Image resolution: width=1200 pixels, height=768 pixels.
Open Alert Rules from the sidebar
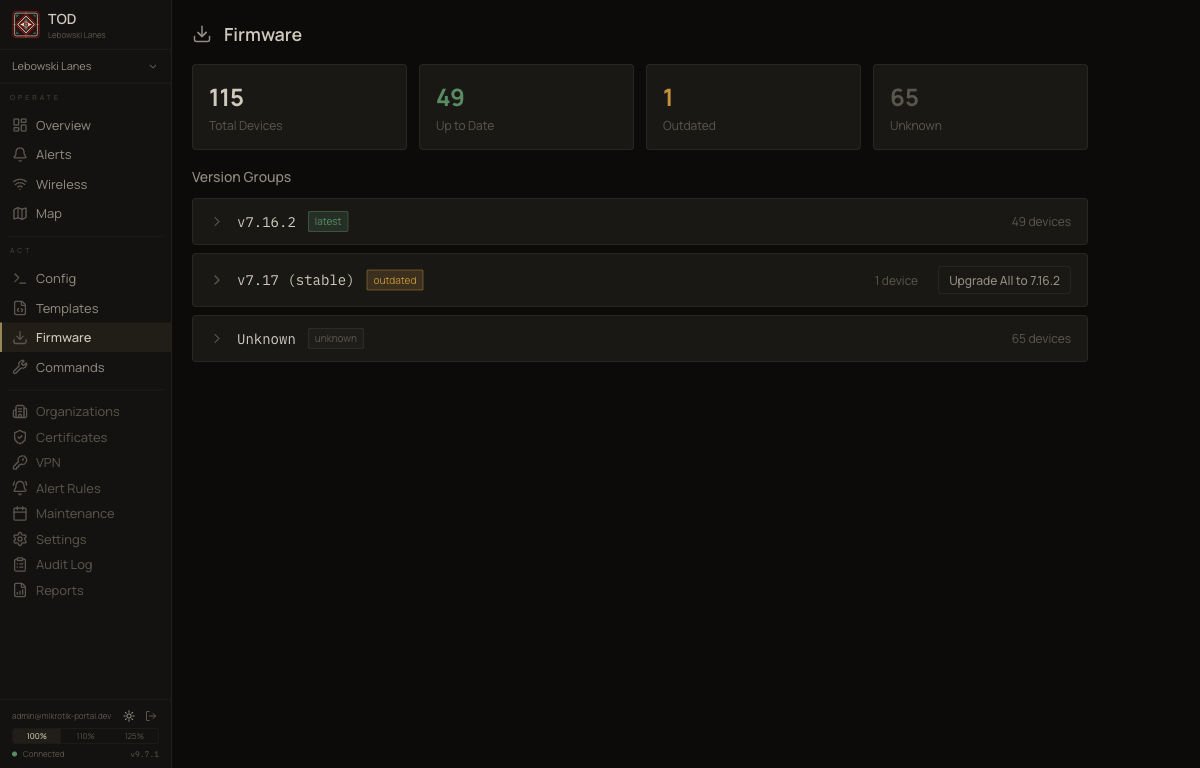click(68, 488)
